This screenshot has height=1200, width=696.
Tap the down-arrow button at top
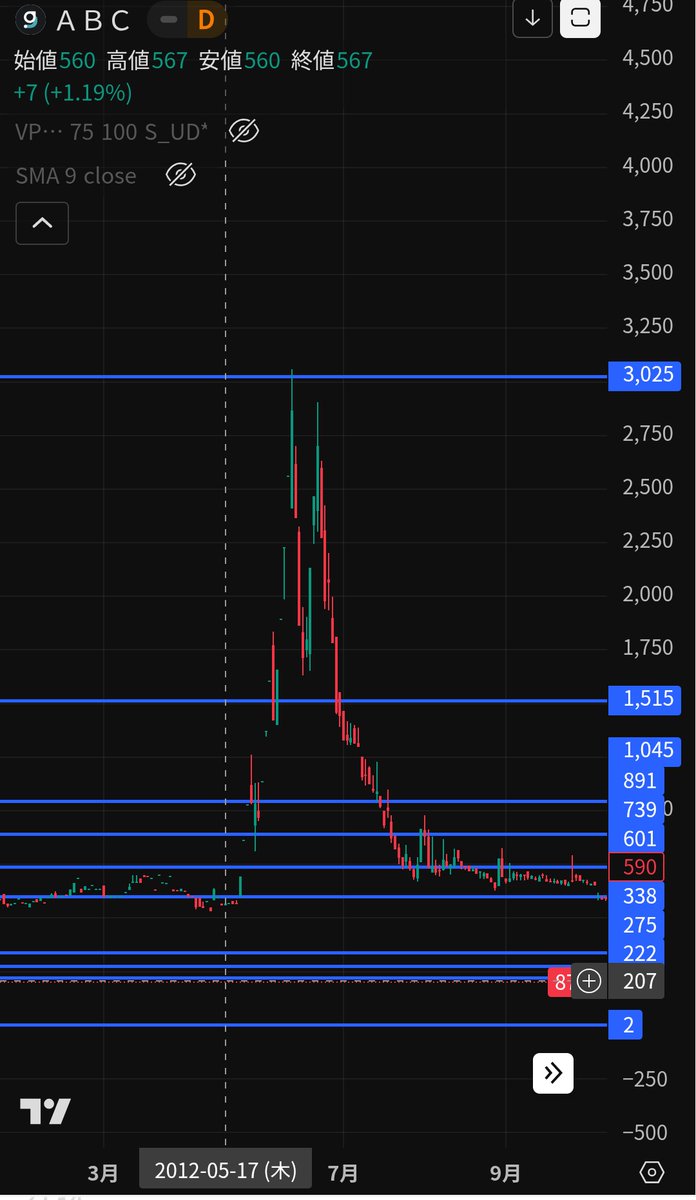click(532, 18)
